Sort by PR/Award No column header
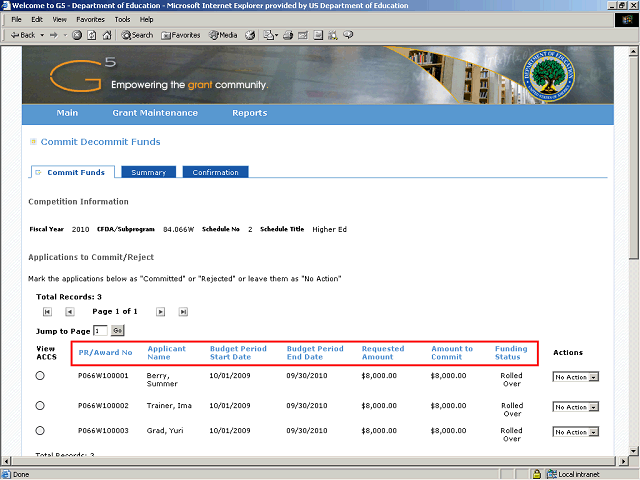Screen dimensions: 640x480 (x=105, y=352)
